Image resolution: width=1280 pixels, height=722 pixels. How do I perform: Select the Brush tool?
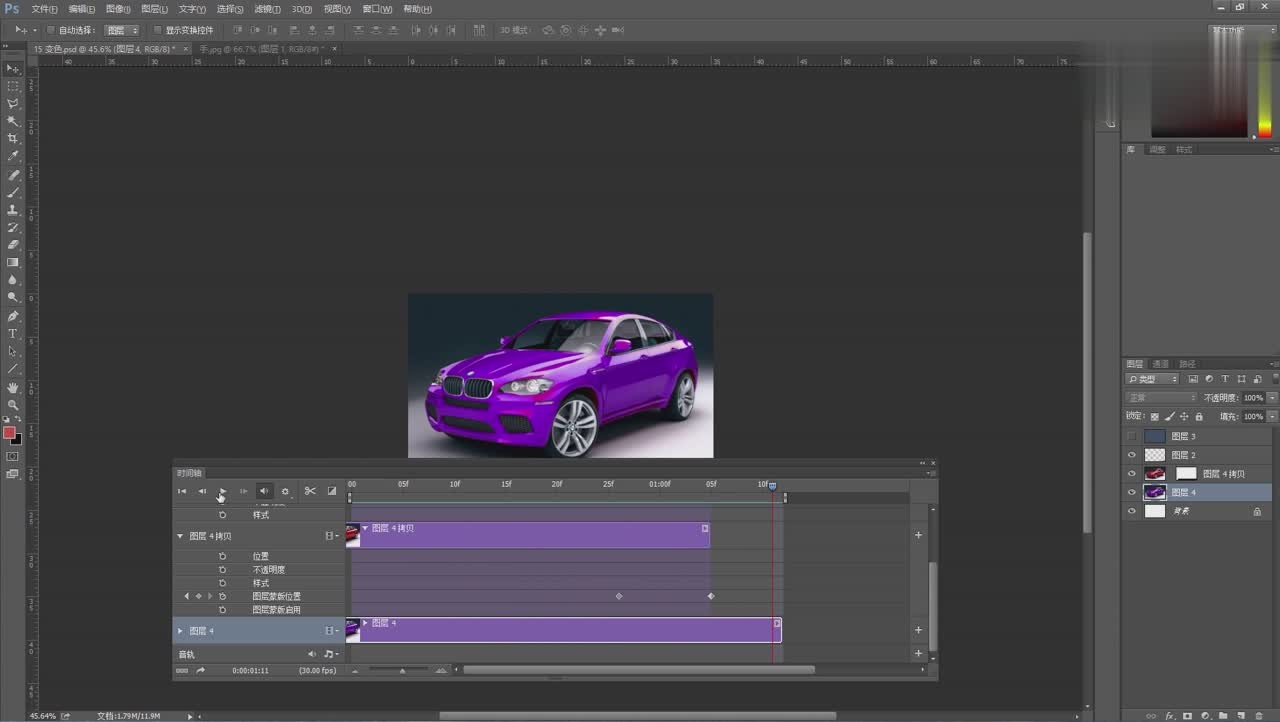(13, 192)
